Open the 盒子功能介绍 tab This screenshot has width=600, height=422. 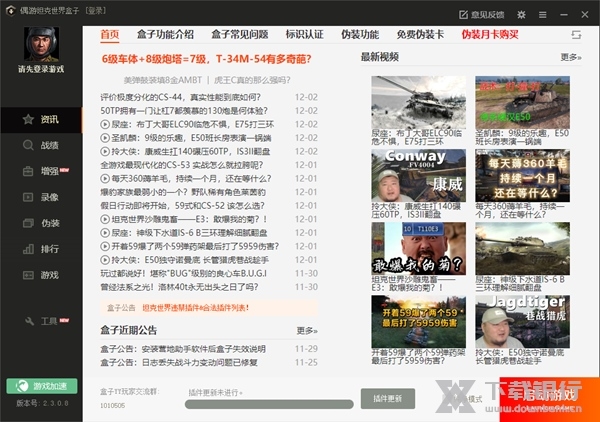[x=165, y=35]
